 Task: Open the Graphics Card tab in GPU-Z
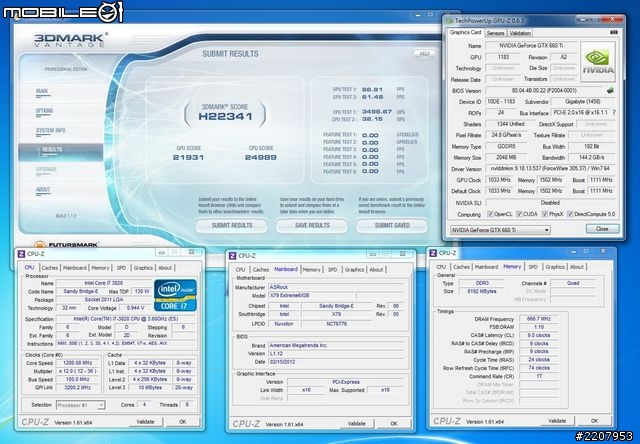(466, 32)
